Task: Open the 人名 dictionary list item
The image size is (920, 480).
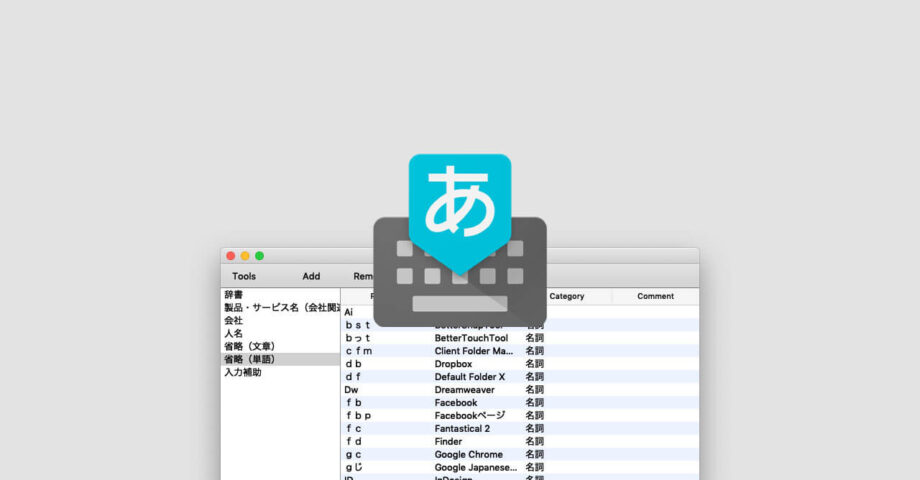Action: [233, 334]
